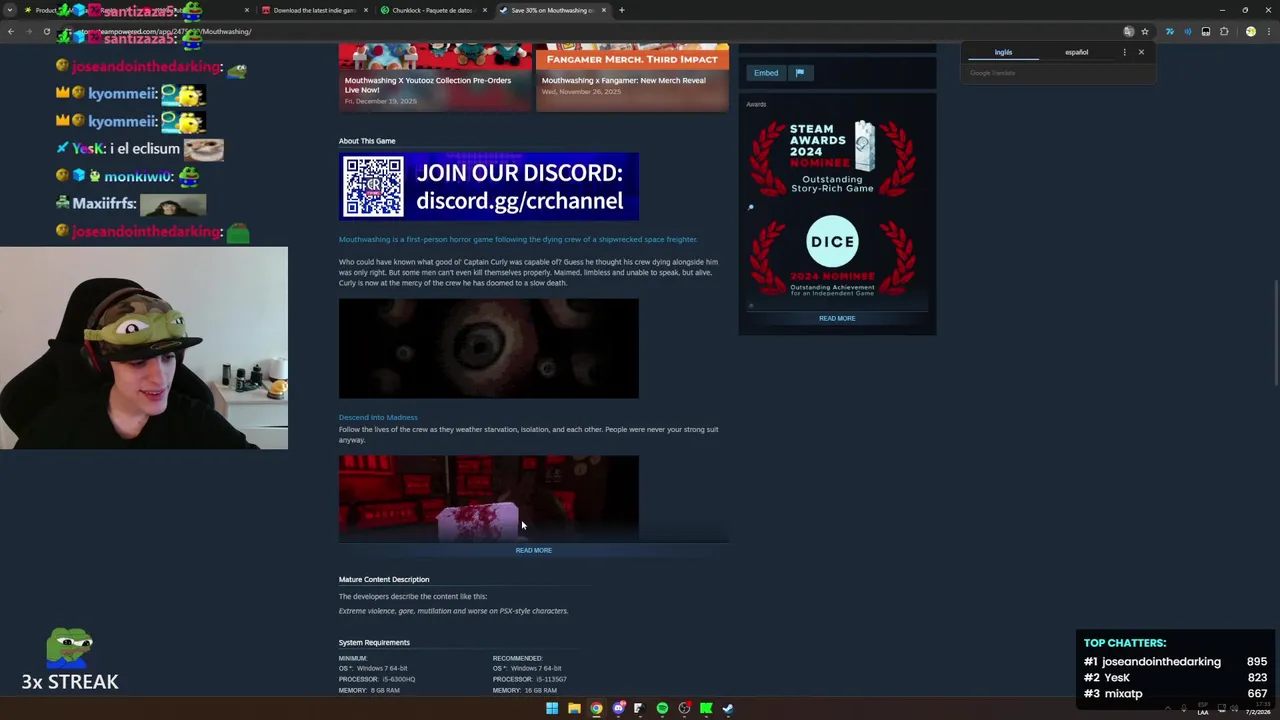Open the Fangamer New Merch Reveal news card

632,77
